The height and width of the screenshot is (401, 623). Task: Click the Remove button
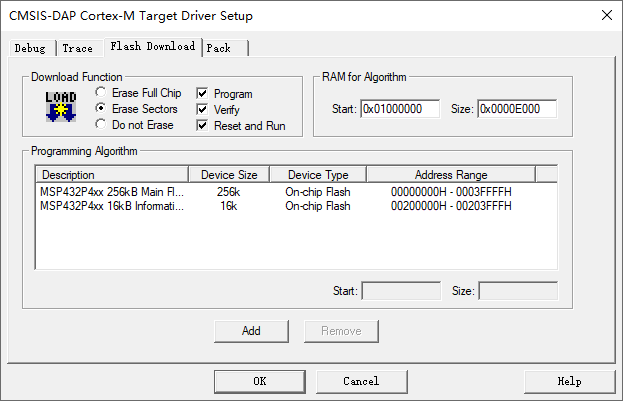[x=341, y=331]
